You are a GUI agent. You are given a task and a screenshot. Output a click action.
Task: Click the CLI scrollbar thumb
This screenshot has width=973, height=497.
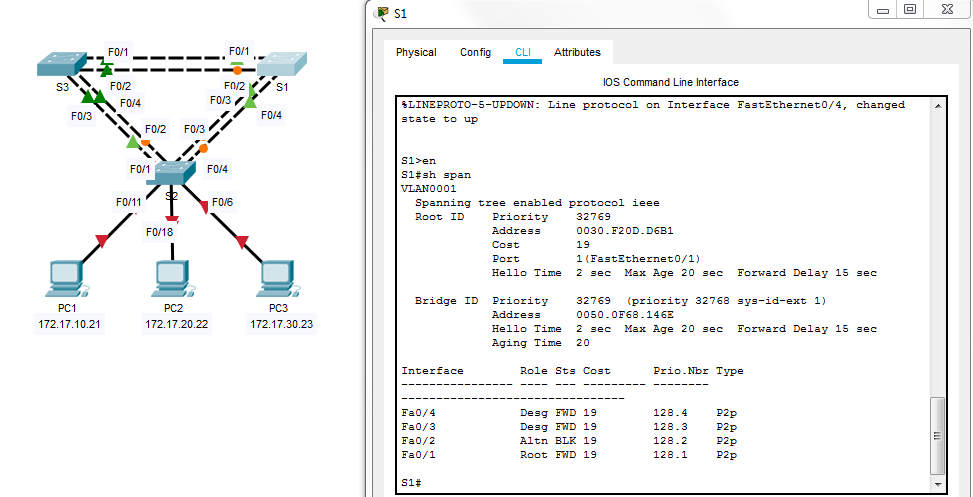(x=938, y=436)
